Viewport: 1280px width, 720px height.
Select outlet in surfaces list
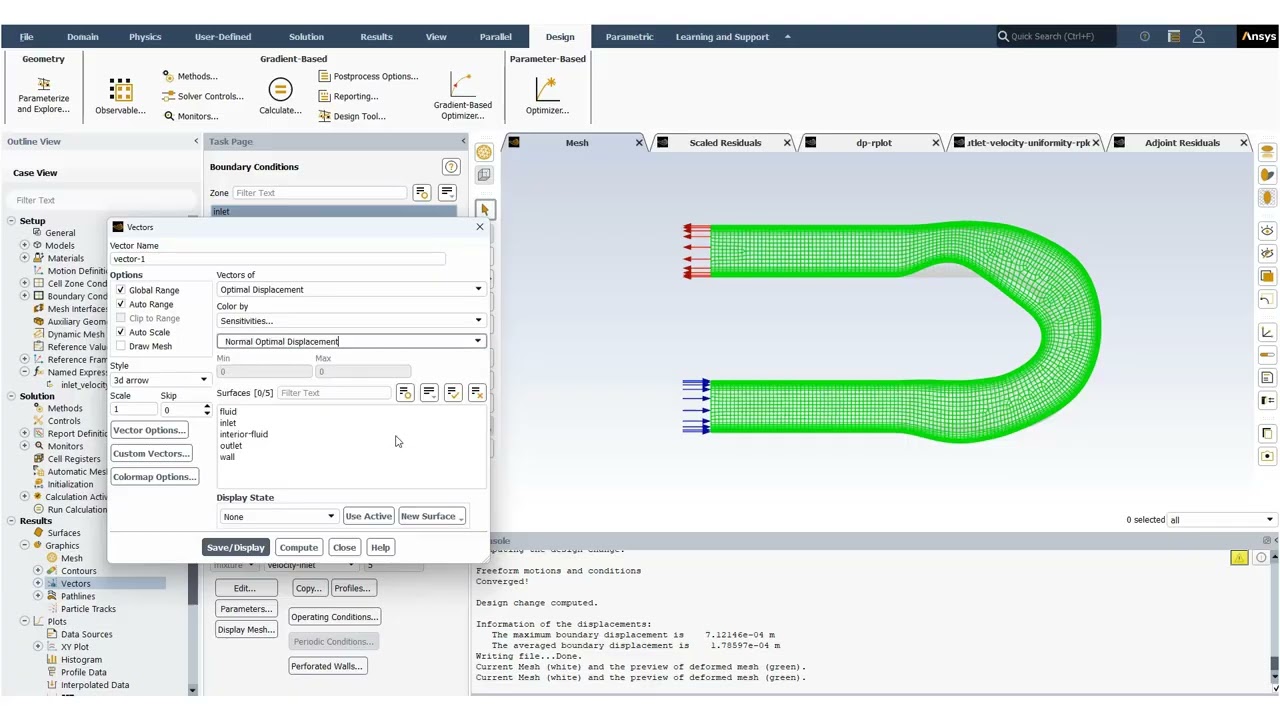coord(231,446)
